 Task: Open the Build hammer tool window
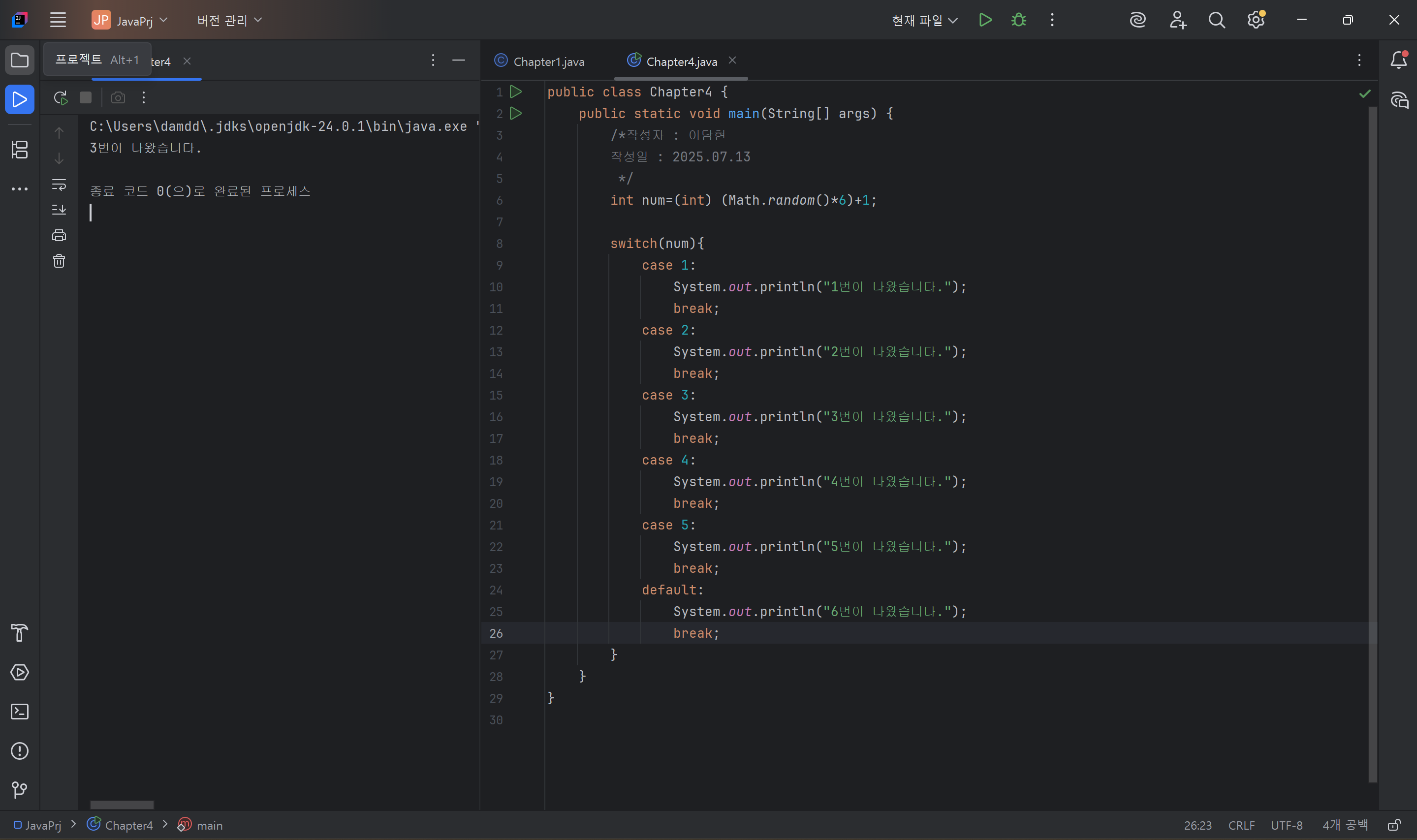[20, 633]
